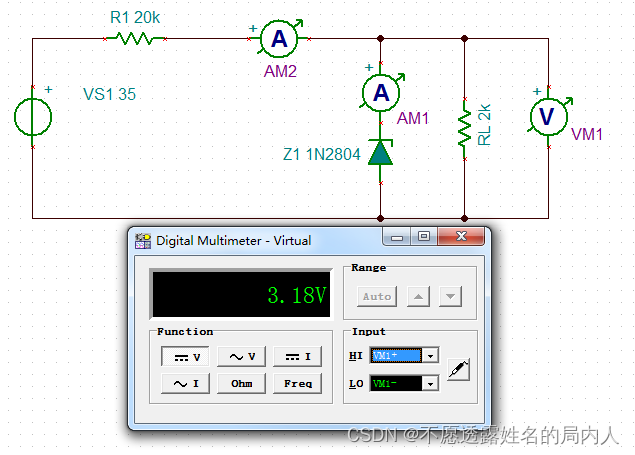Click the VM1 label
The width and height of the screenshot is (635, 455).
[x=587, y=134]
